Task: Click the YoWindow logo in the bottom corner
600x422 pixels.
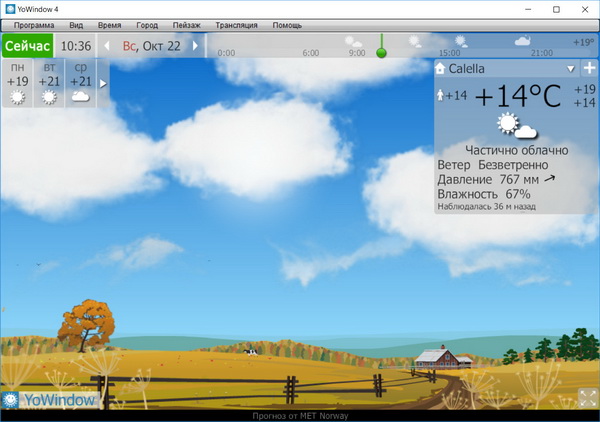Action: 50,399
